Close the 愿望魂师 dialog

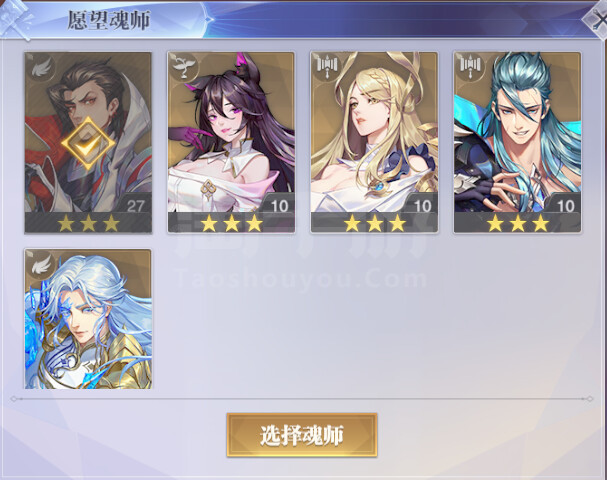597,21
